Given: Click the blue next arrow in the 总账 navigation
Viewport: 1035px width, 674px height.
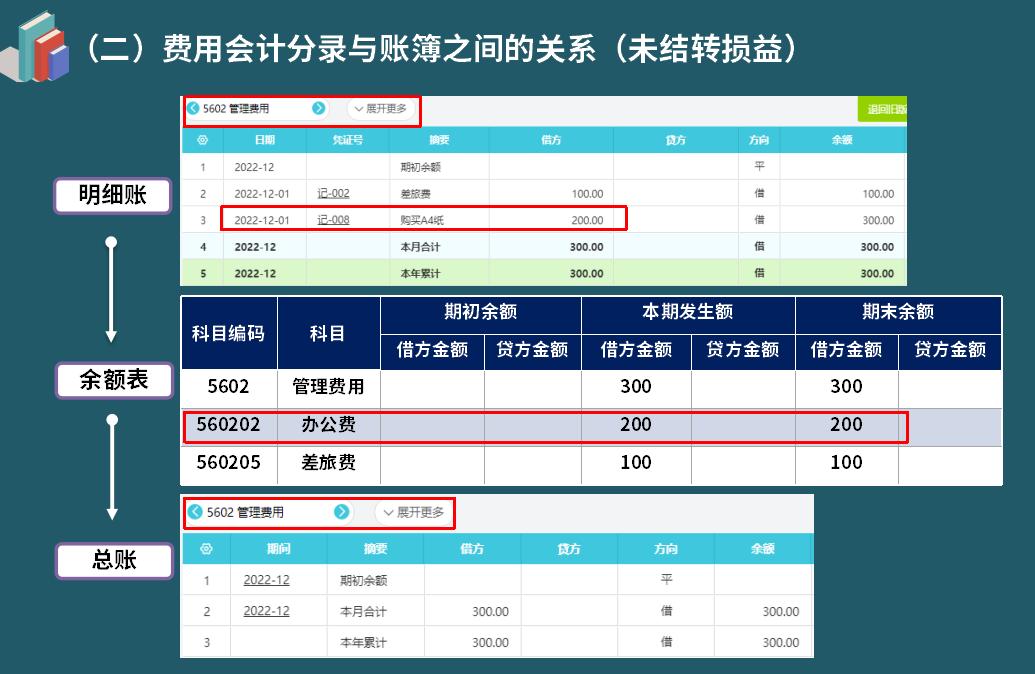Looking at the screenshot, I should (x=343, y=513).
